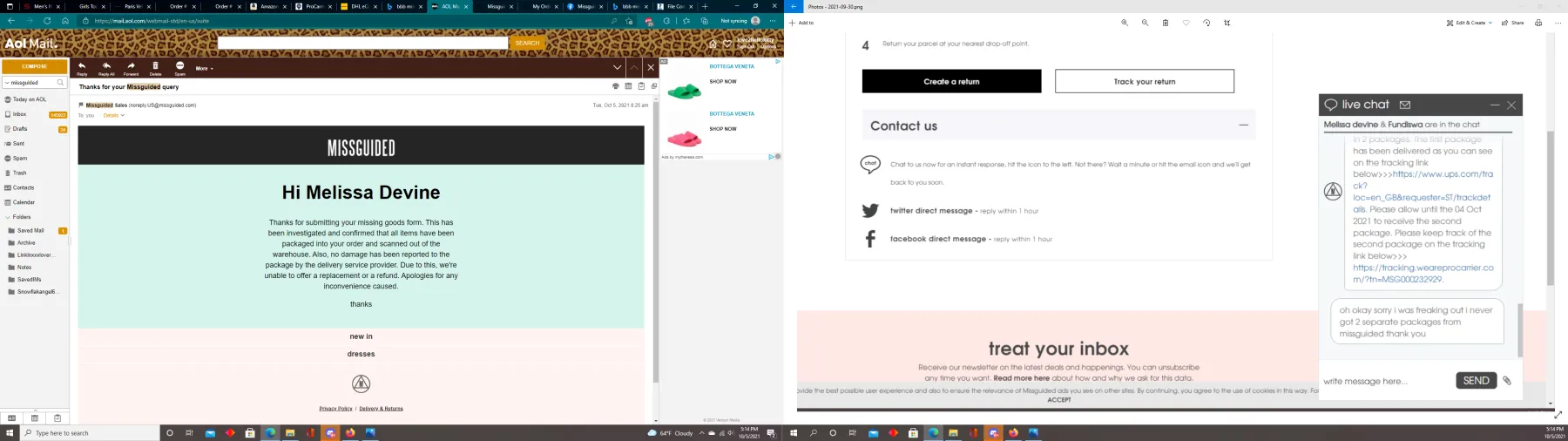This screenshot has height=441, width=1568.
Task: Delete the open email via trash icon
Action: [x=155, y=68]
